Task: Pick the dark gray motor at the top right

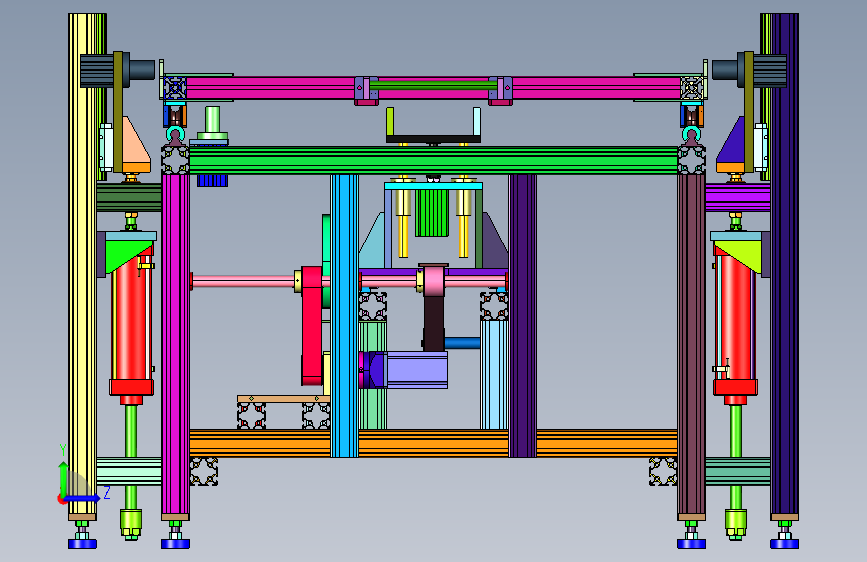Action: 749,70
